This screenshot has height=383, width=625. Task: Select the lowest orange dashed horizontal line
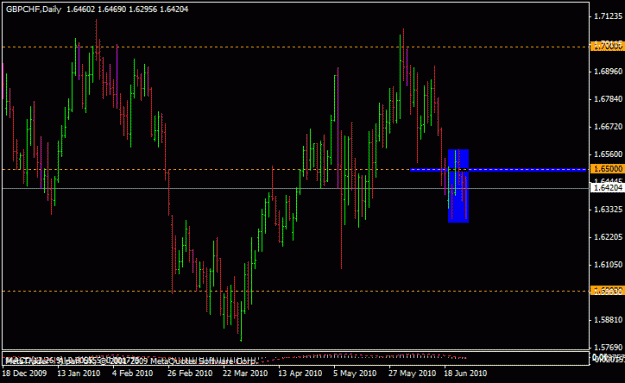pyautogui.click(x=295, y=291)
